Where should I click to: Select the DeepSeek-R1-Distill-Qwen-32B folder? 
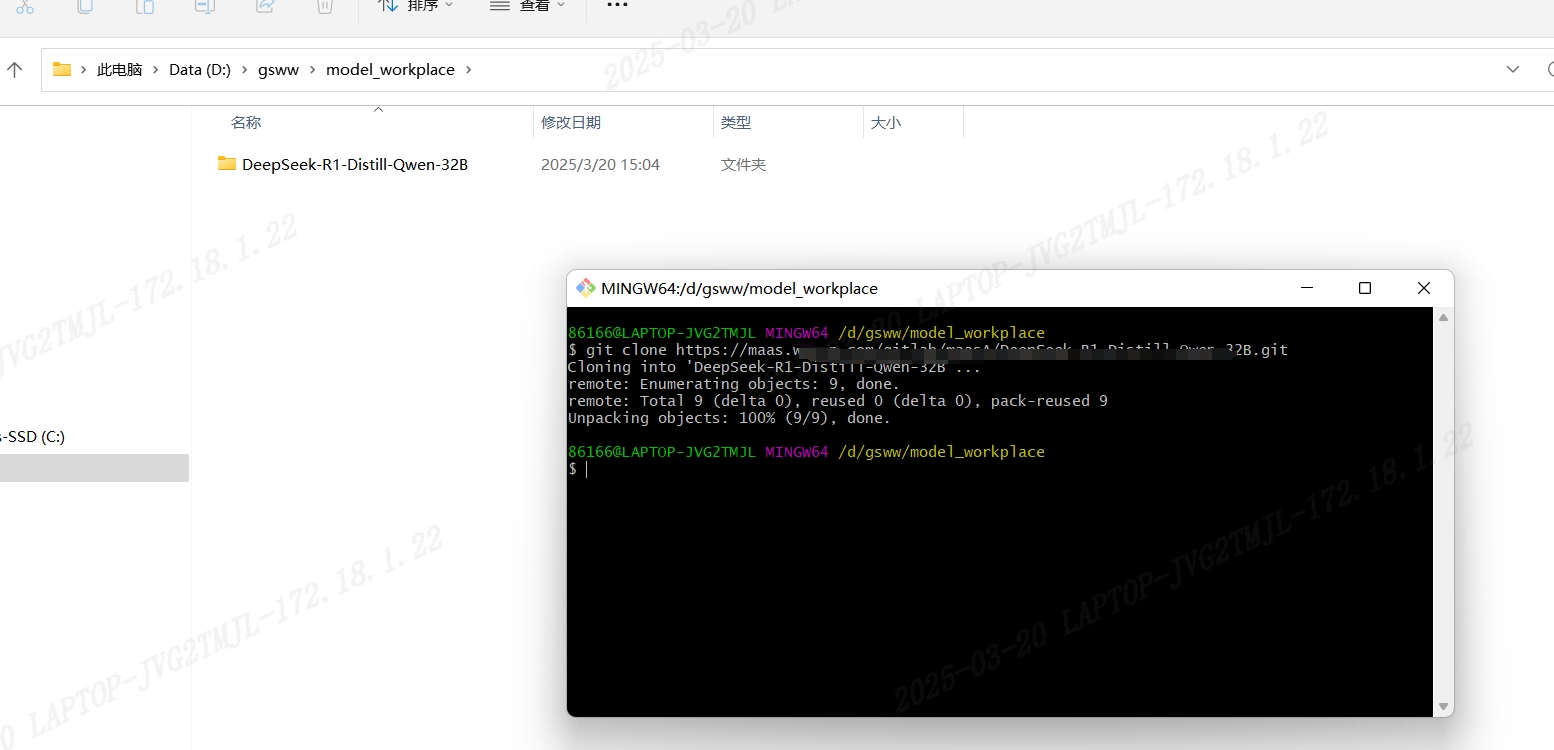[x=355, y=164]
